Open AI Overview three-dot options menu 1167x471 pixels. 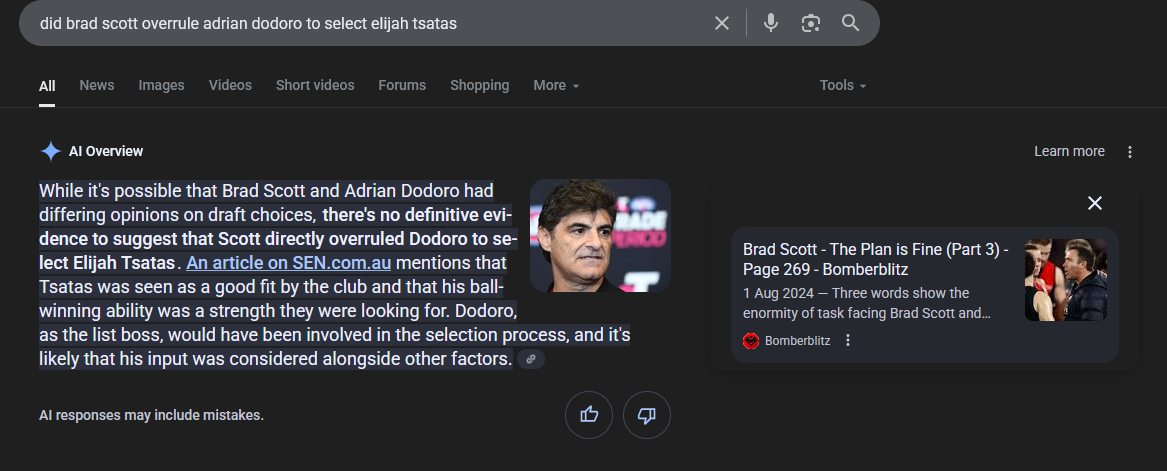point(1130,152)
